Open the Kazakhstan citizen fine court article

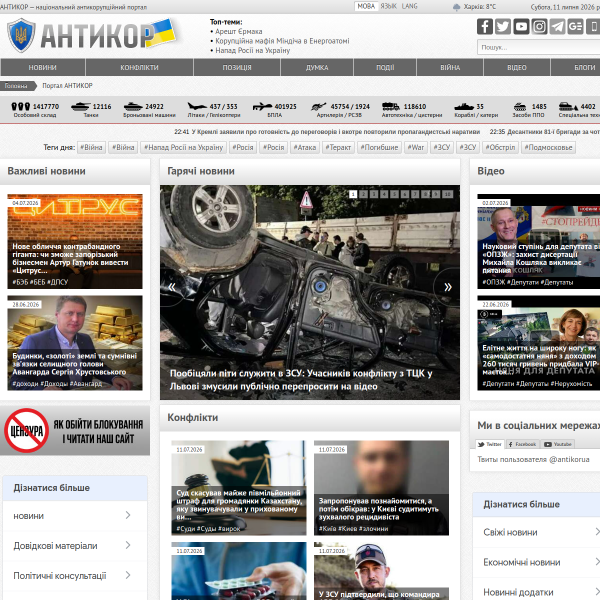click(x=239, y=488)
